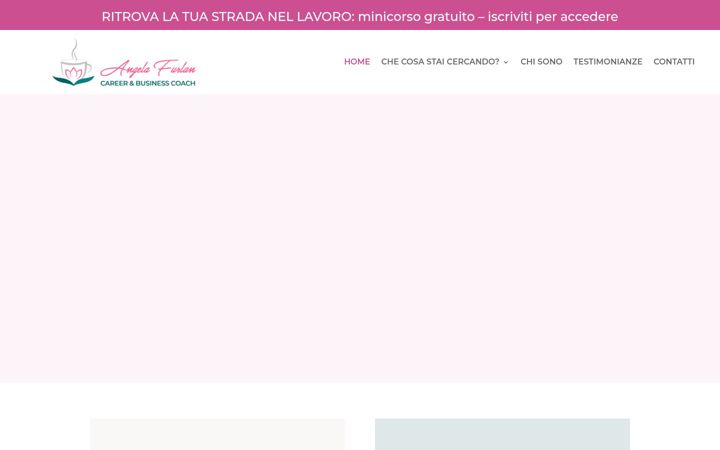
Task: Navigate to TESTIMONIANZE
Action: click(x=608, y=62)
